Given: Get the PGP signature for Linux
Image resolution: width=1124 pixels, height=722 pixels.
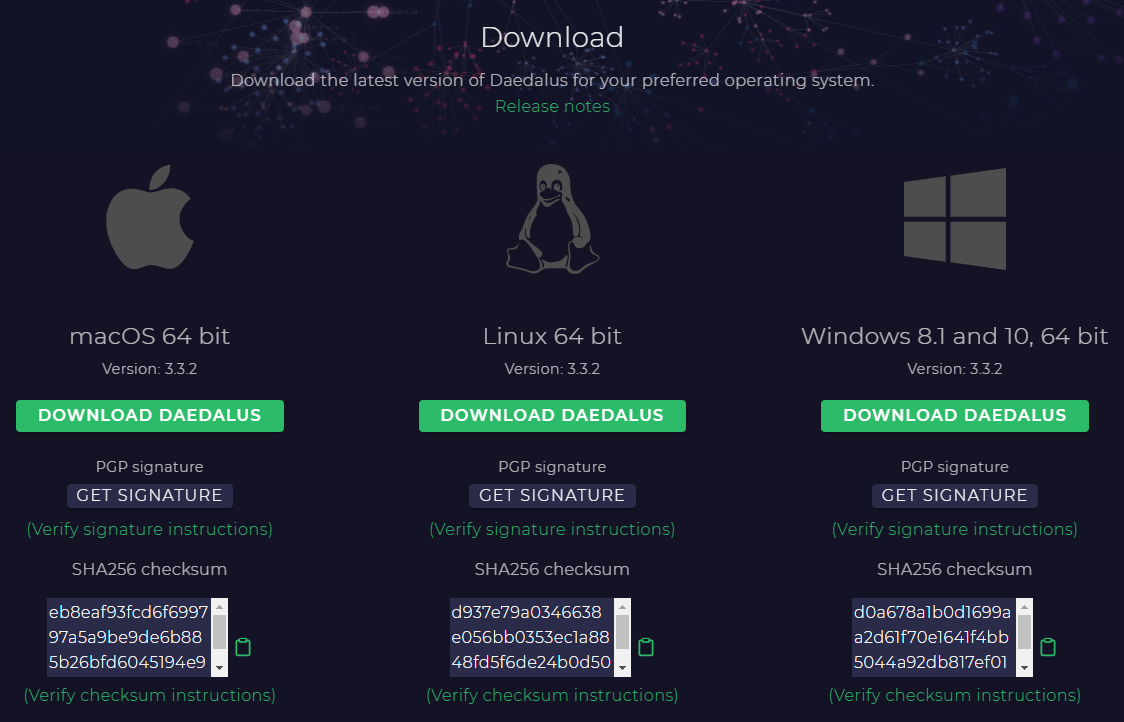Looking at the screenshot, I should pos(552,495).
